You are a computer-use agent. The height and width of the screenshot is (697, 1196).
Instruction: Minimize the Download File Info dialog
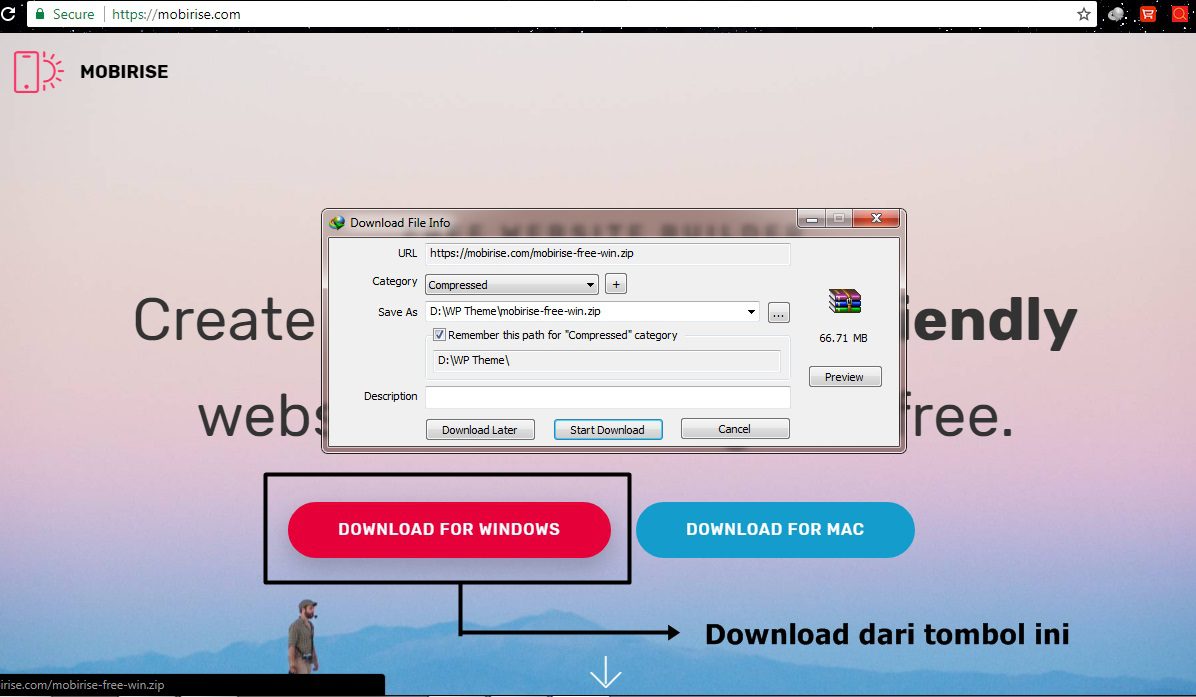click(x=812, y=219)
